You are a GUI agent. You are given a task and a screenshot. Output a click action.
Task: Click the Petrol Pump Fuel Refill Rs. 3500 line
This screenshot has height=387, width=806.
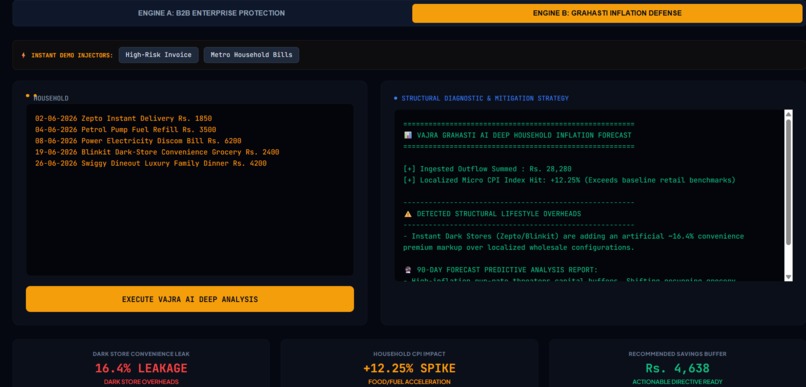(x=125, y=130)
